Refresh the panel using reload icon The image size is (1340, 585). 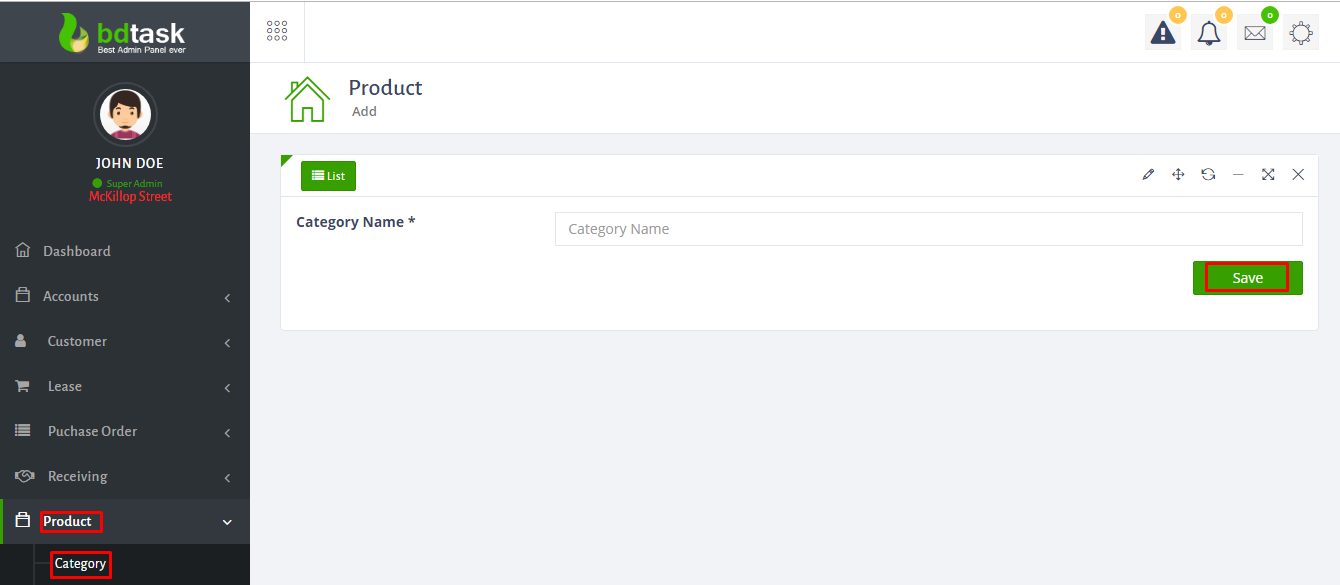[x=1208, y=175]
